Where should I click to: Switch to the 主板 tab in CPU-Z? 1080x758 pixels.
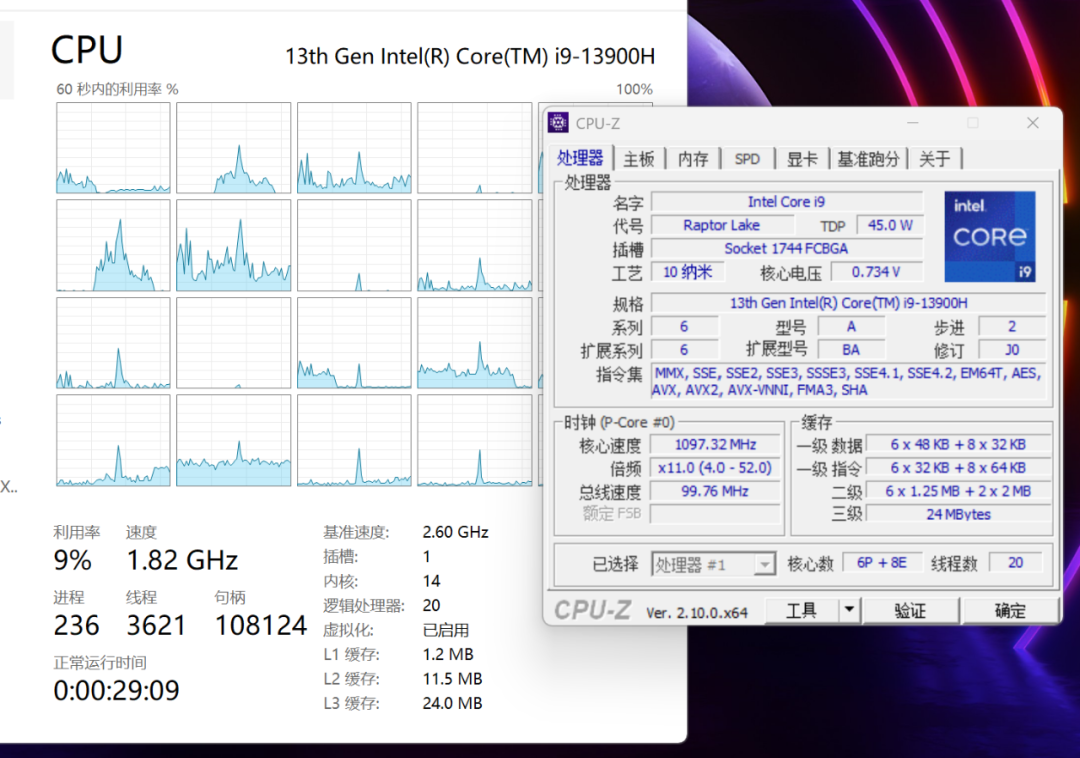tap(638, 160)
